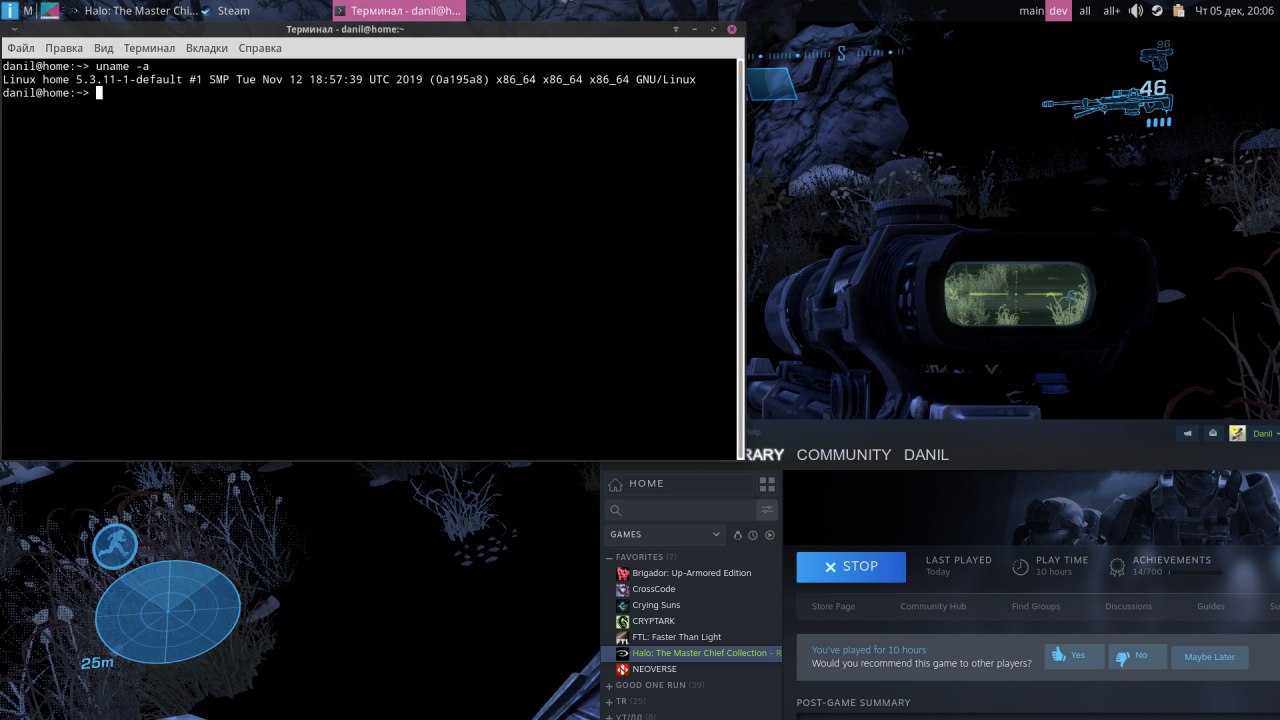
Task: Open the Community Hub link
Action: (x=933, y=607)
